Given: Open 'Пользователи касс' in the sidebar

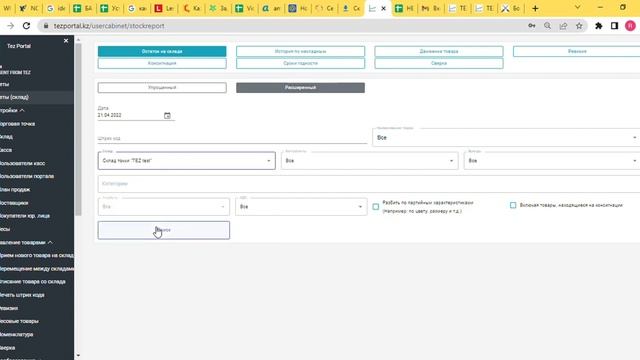Looking at the screenshot, I should [x=22, y=163].
